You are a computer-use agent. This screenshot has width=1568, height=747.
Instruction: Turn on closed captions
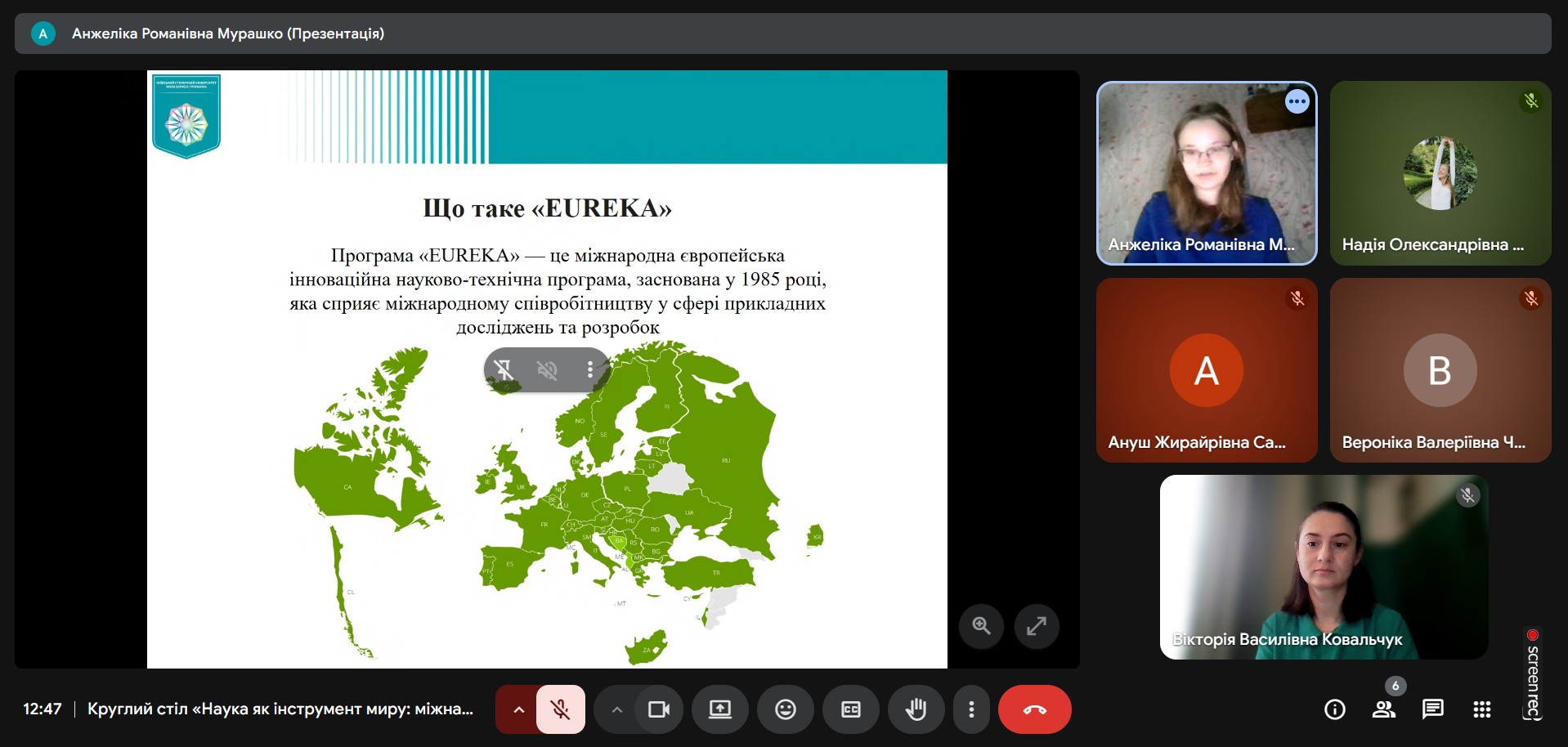click(x=850, y=709)
